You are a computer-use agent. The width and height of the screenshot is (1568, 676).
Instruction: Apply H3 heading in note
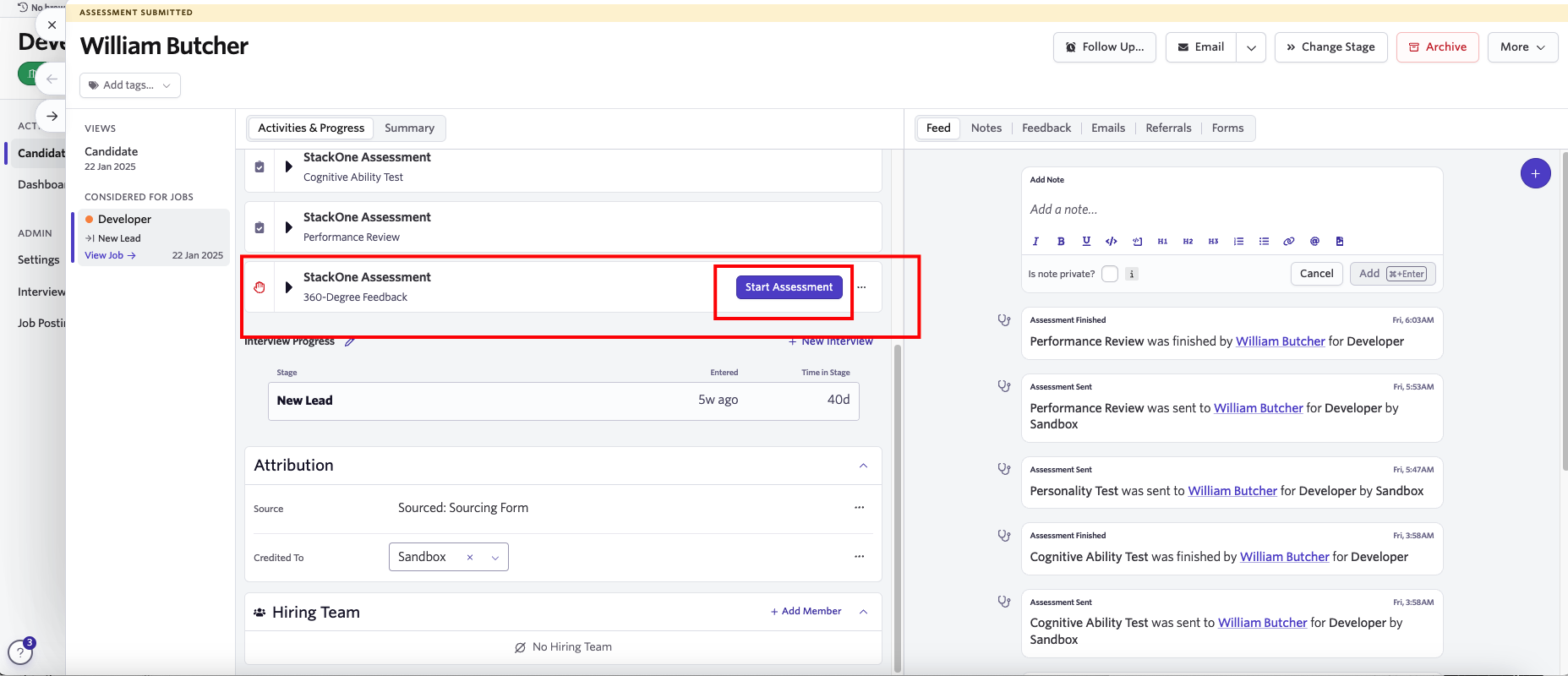click(x=1213, y=242)
